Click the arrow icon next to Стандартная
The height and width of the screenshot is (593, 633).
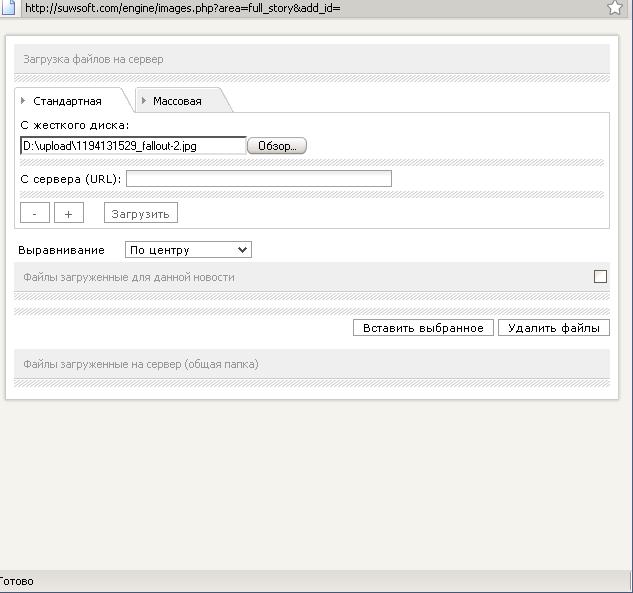tap(23, 101)
